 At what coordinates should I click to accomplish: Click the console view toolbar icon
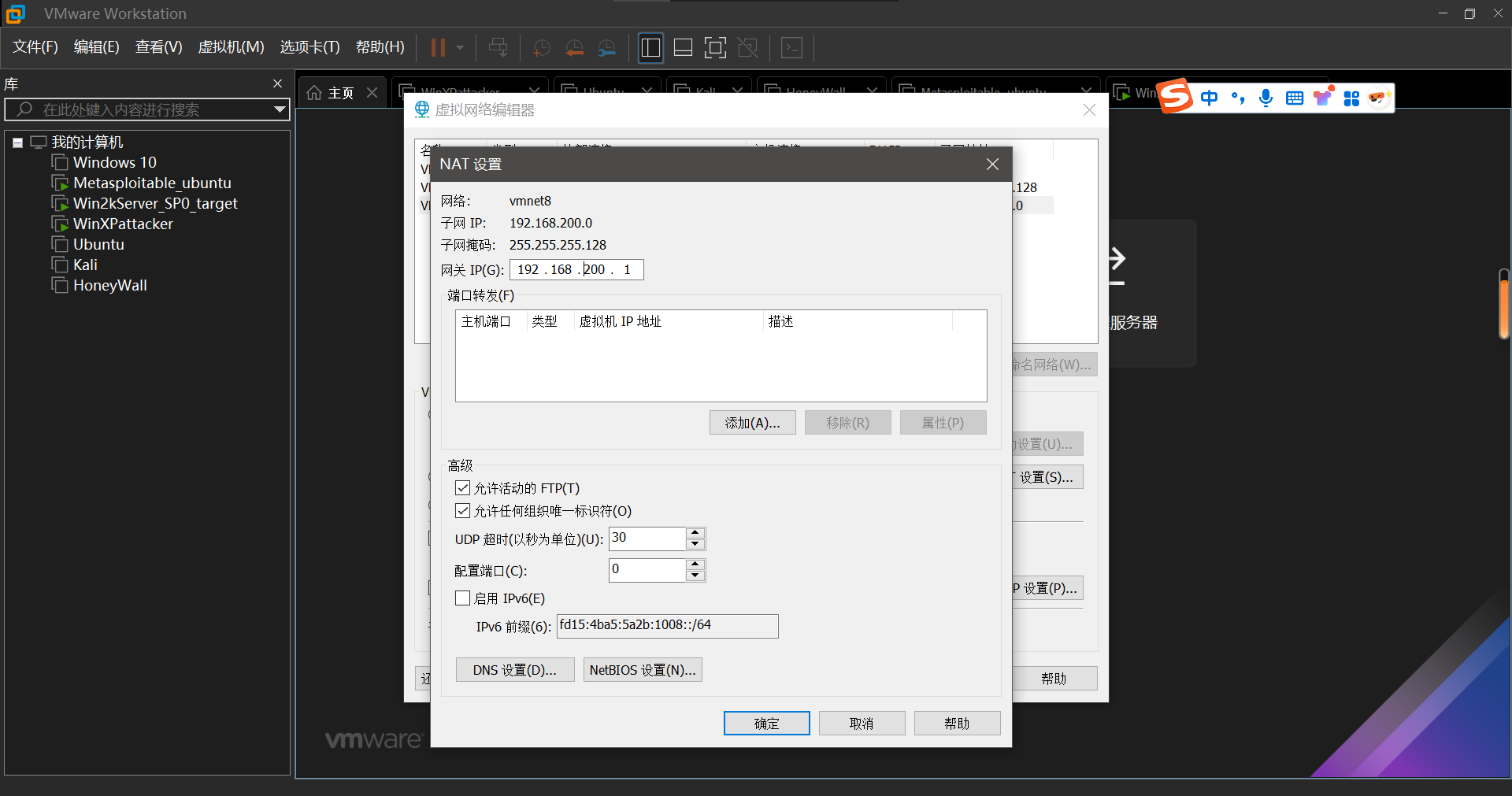coord(791,48)
